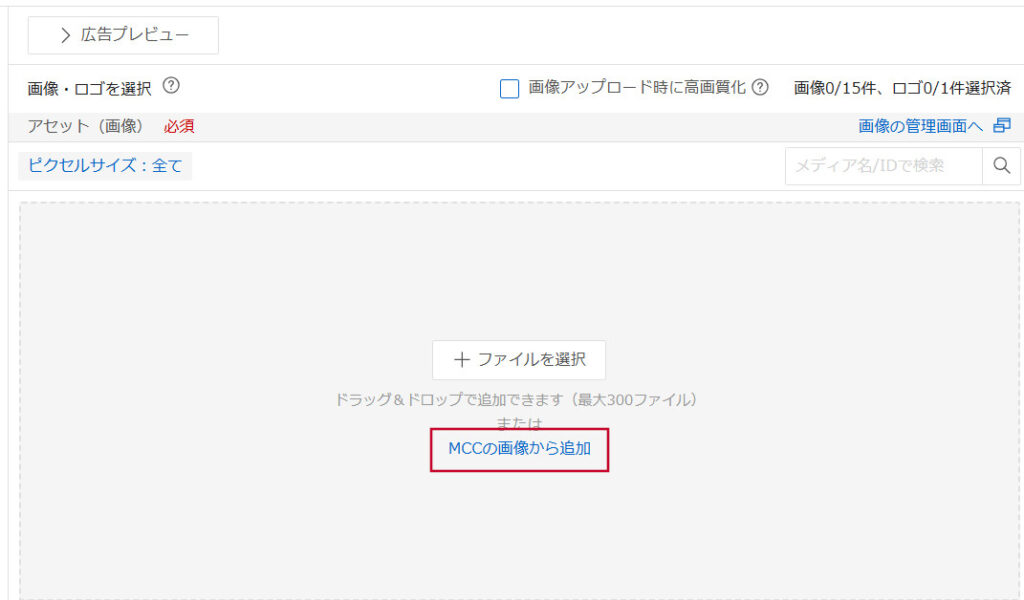The image size is (1024, 600).
Task: Open the 画像の管理画面へ link
Action: [920, 126]
